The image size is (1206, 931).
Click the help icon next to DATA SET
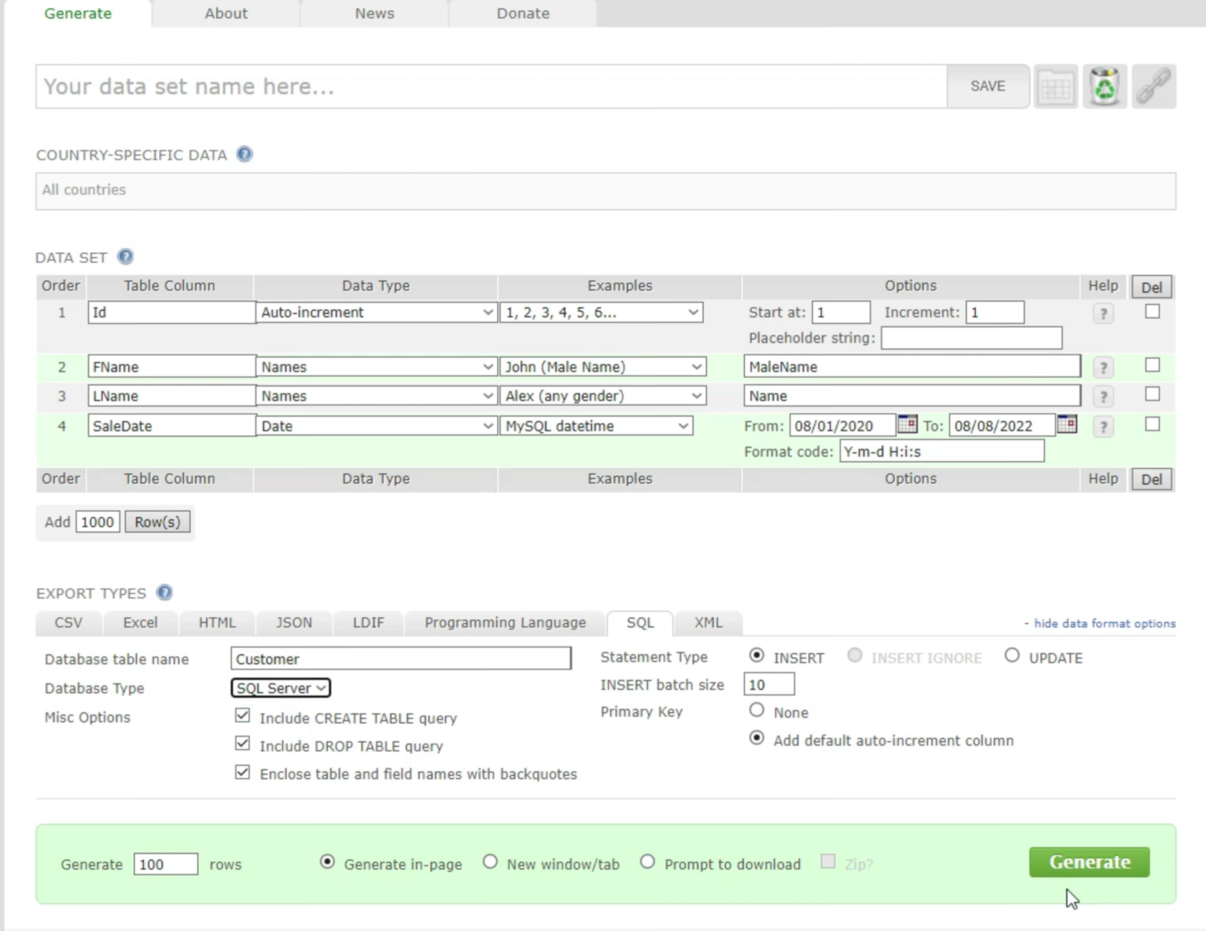tap(125, 257)
